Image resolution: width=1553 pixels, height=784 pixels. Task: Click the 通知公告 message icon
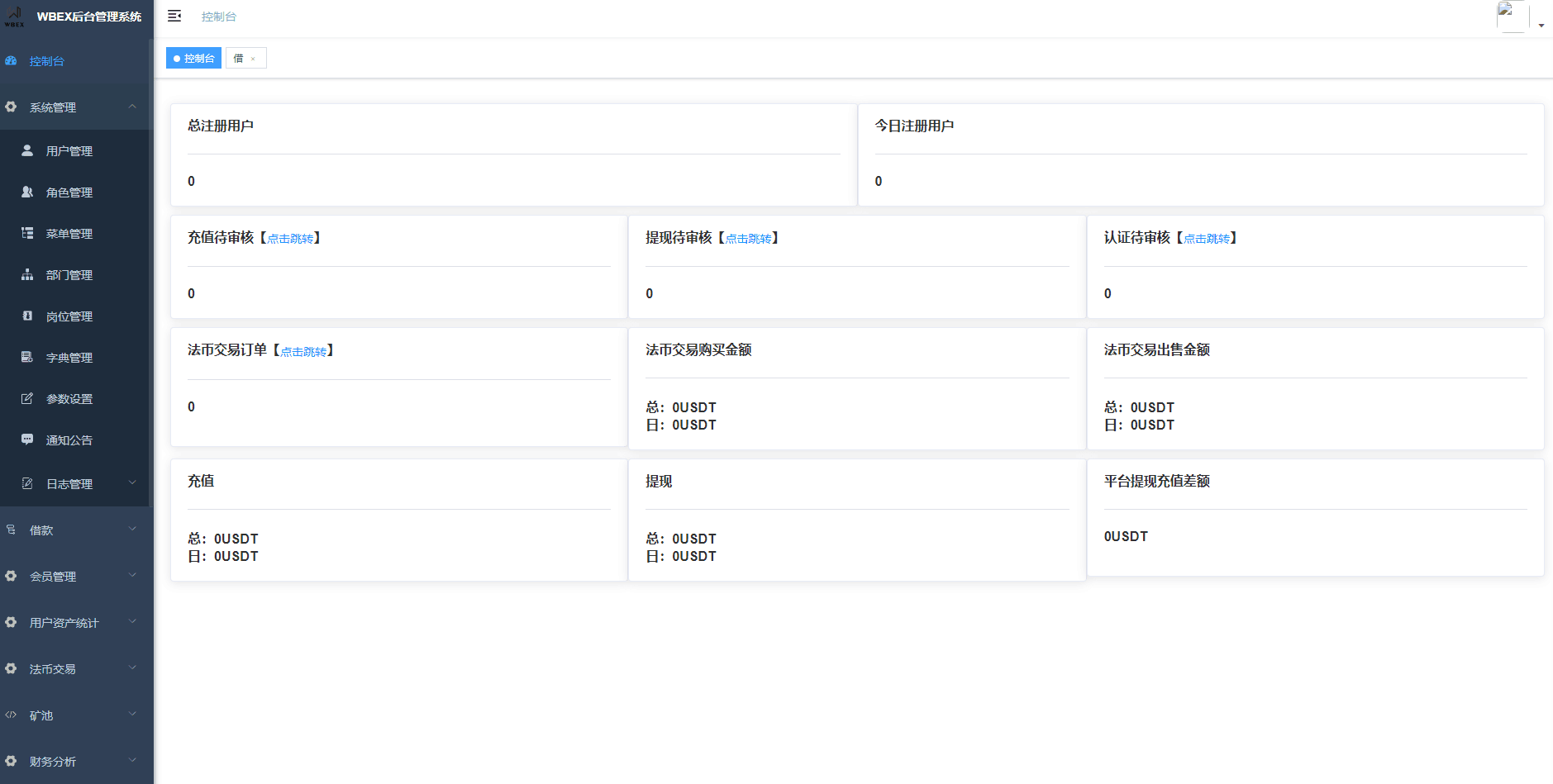click(x=27, y=440)
